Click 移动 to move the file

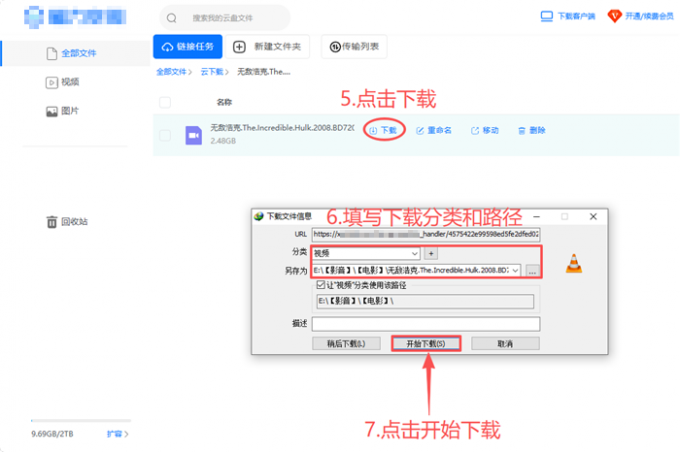(485, 130)
